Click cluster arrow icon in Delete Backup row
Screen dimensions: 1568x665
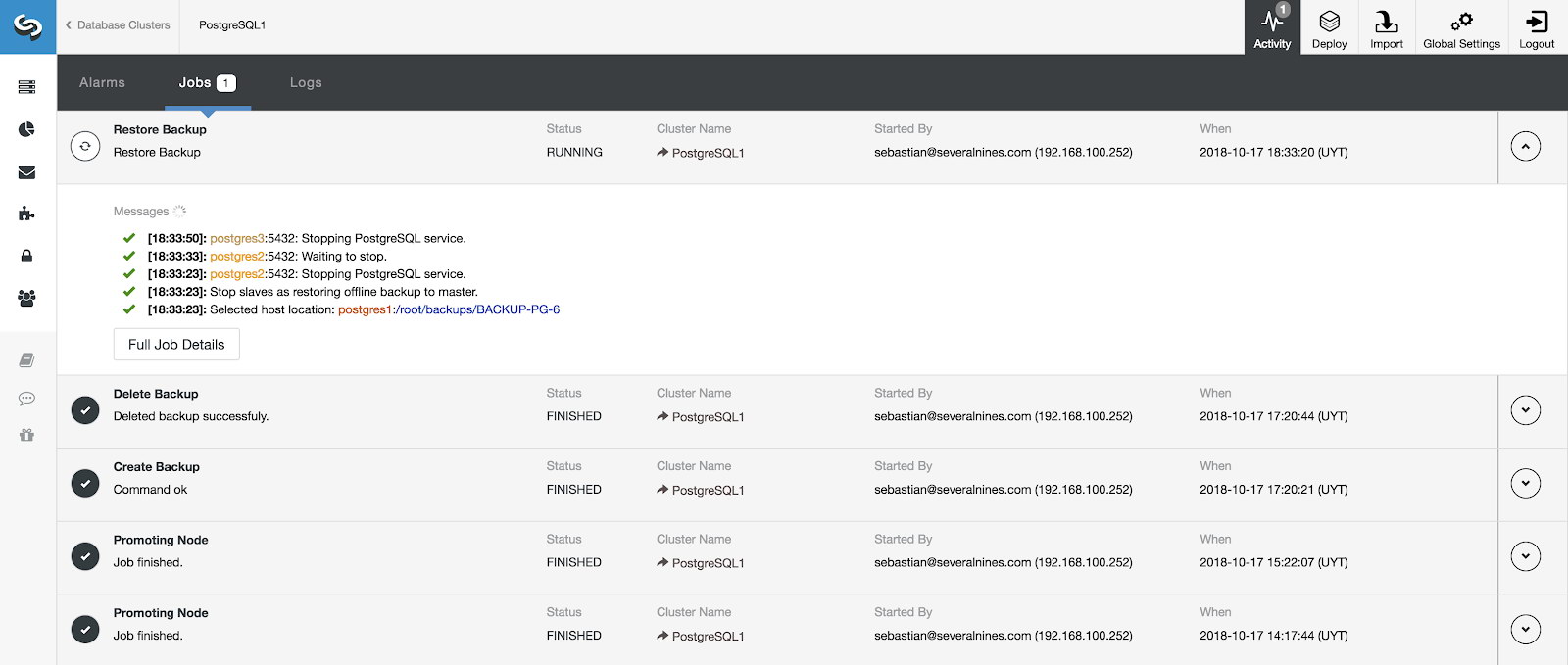(662, 417)
